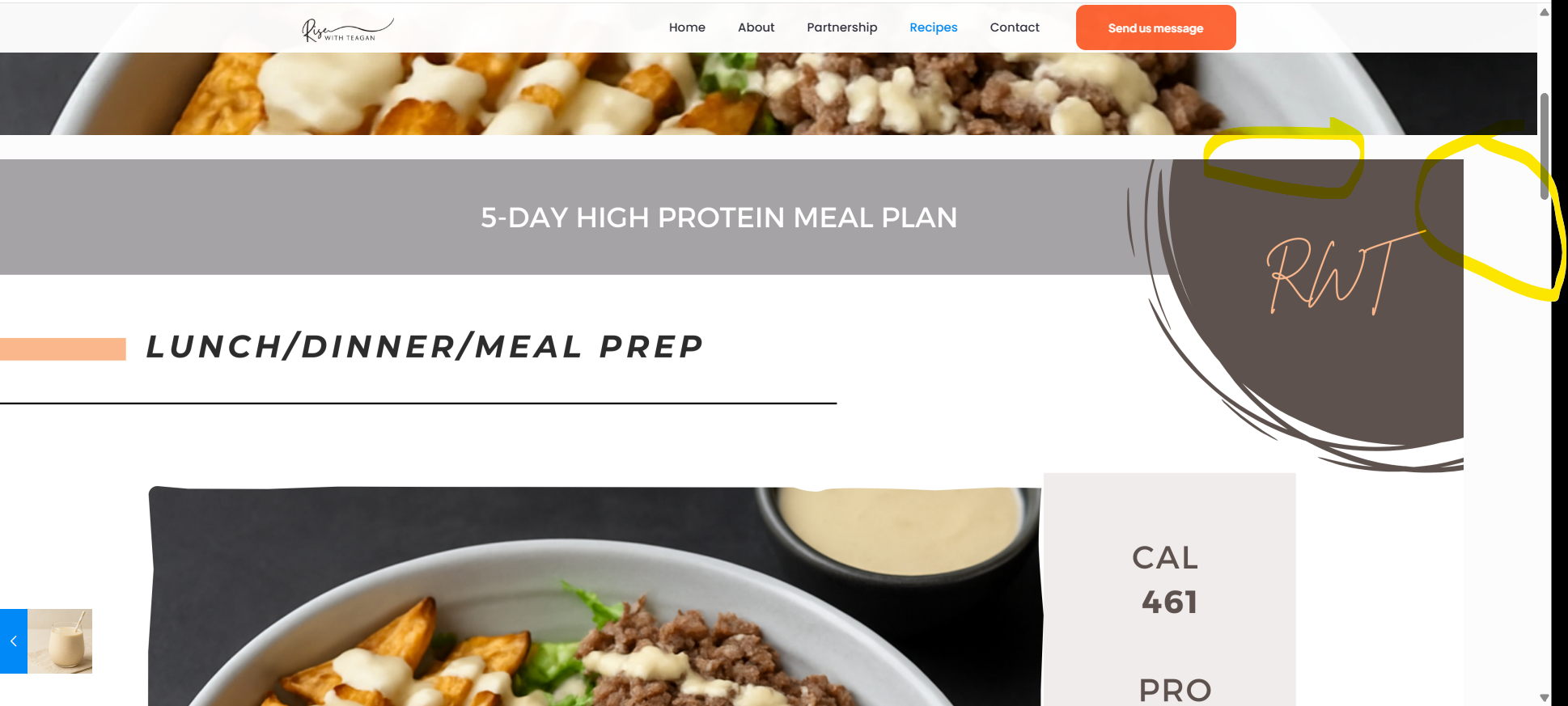Click the Rise with Teagan logo
Viewport: 1568px width, 706px height.
(x=347, y=29)
